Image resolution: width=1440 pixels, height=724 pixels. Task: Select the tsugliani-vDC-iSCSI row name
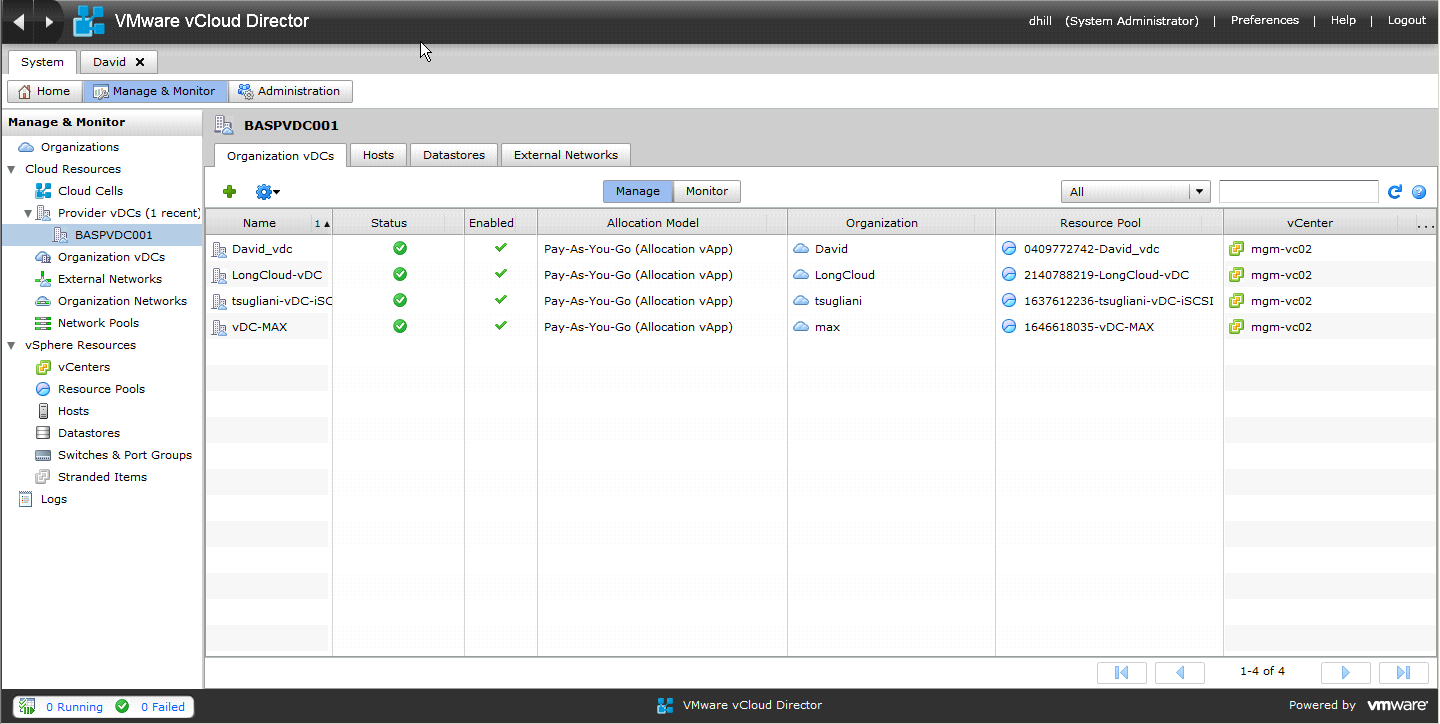281,301
